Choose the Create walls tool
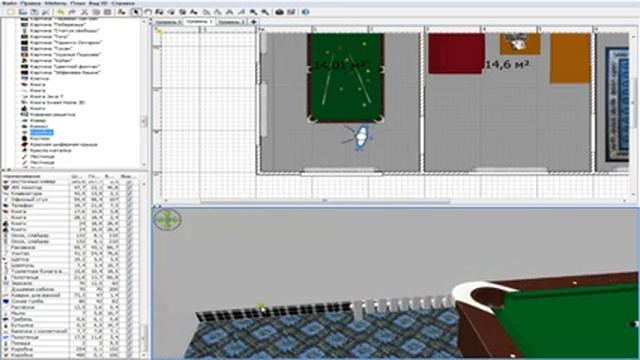This screenshot has height=360, width=640. coord(159,12)
